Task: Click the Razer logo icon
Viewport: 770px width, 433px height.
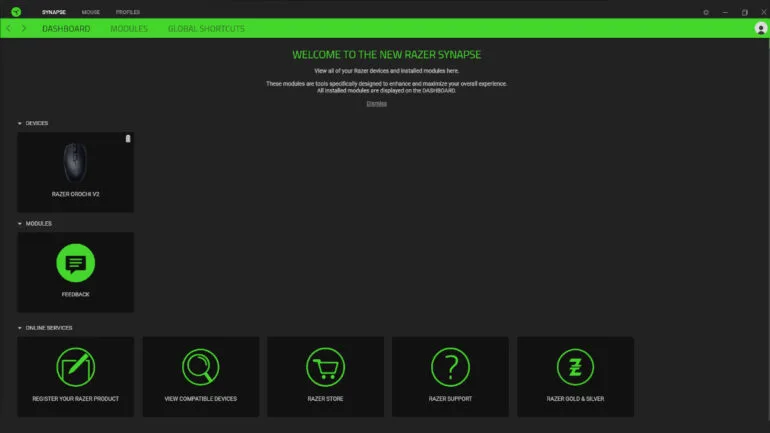Action: click(x=16, y=12)
